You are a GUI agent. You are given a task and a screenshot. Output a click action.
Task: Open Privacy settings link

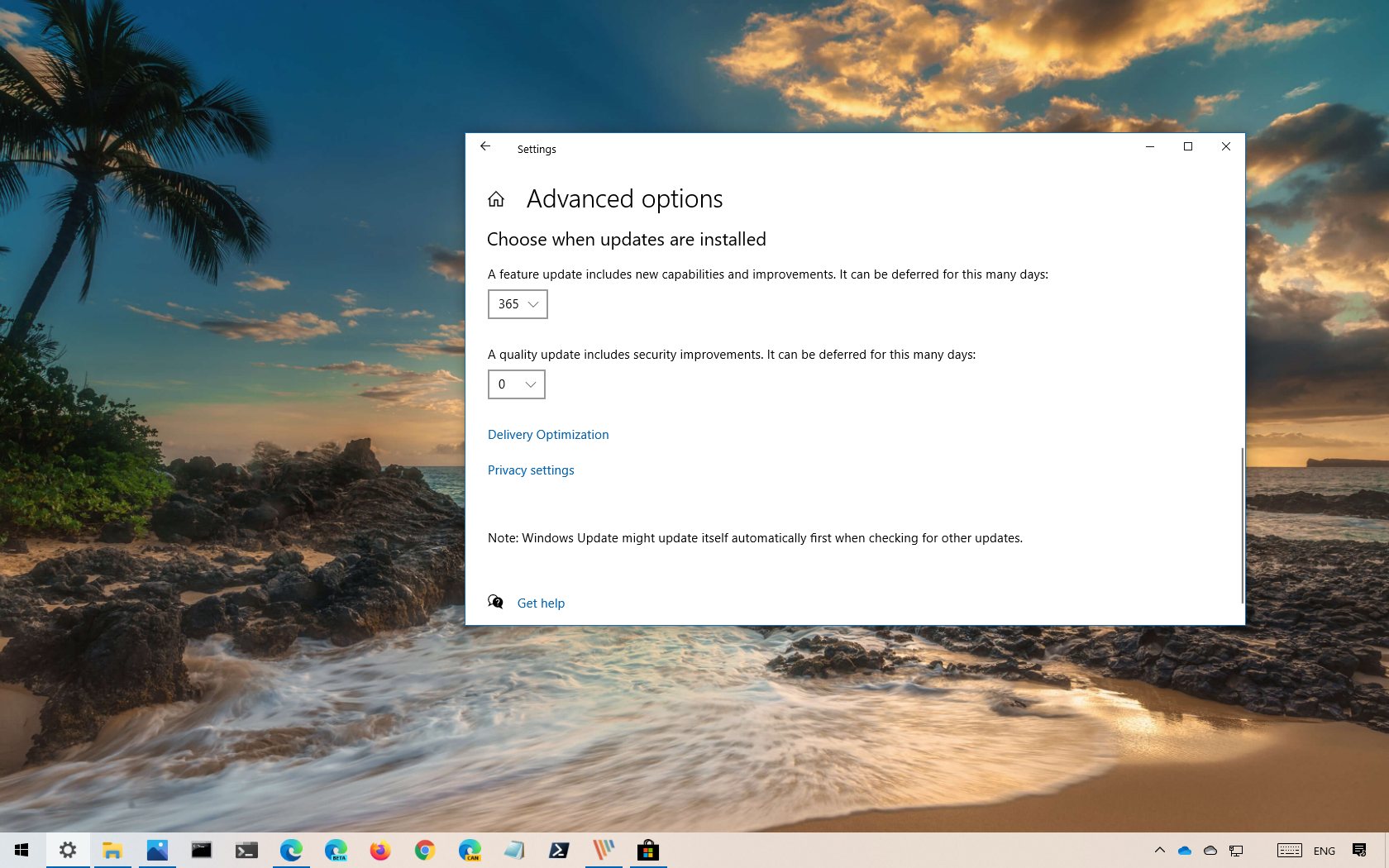point(530,470)
